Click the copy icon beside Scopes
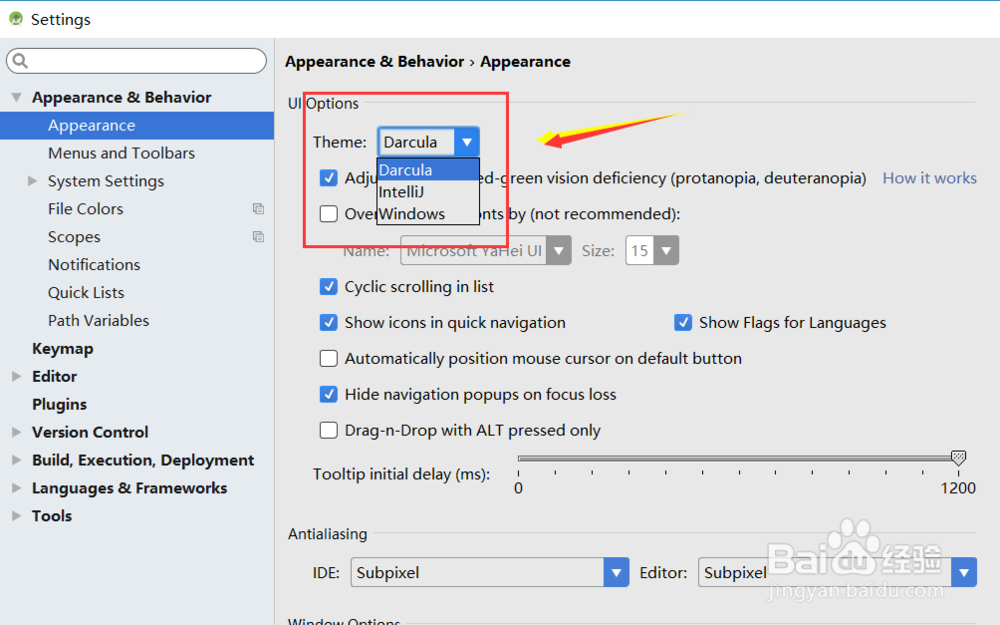The image size is (1000, 625). click(258, 237)
